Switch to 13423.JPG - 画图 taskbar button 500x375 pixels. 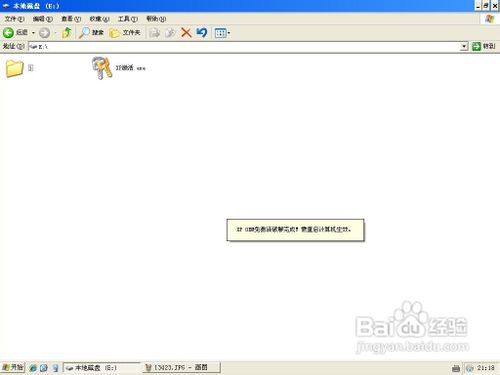pos(182,368)
